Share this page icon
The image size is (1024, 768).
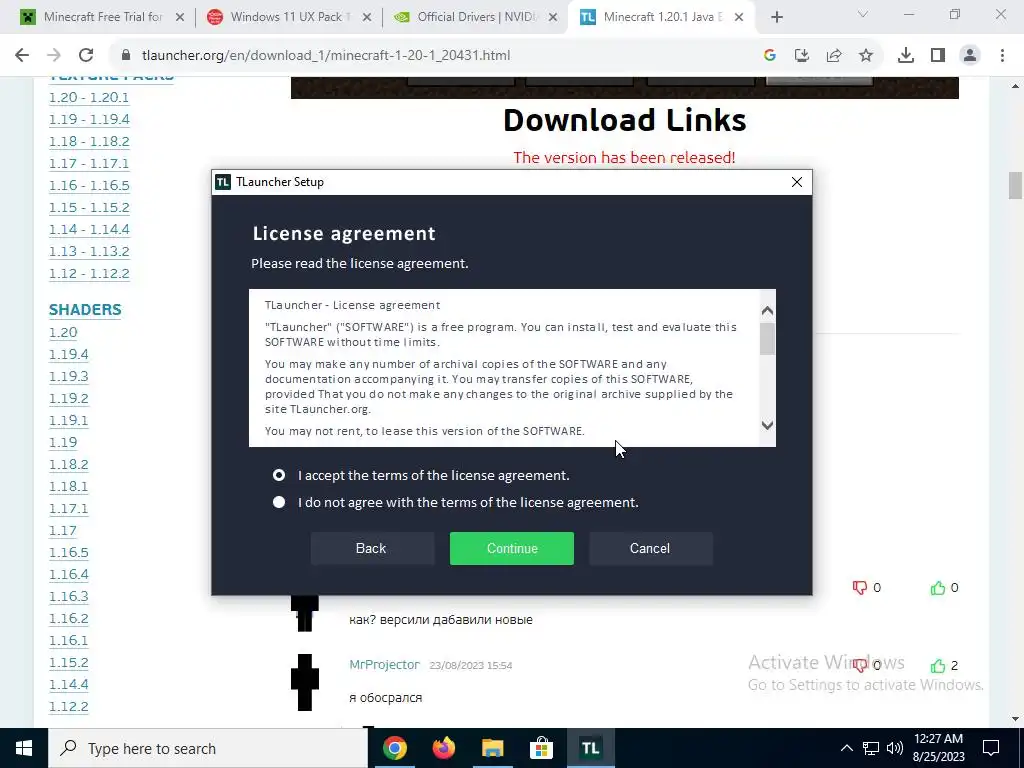click(x=834, y=56)
